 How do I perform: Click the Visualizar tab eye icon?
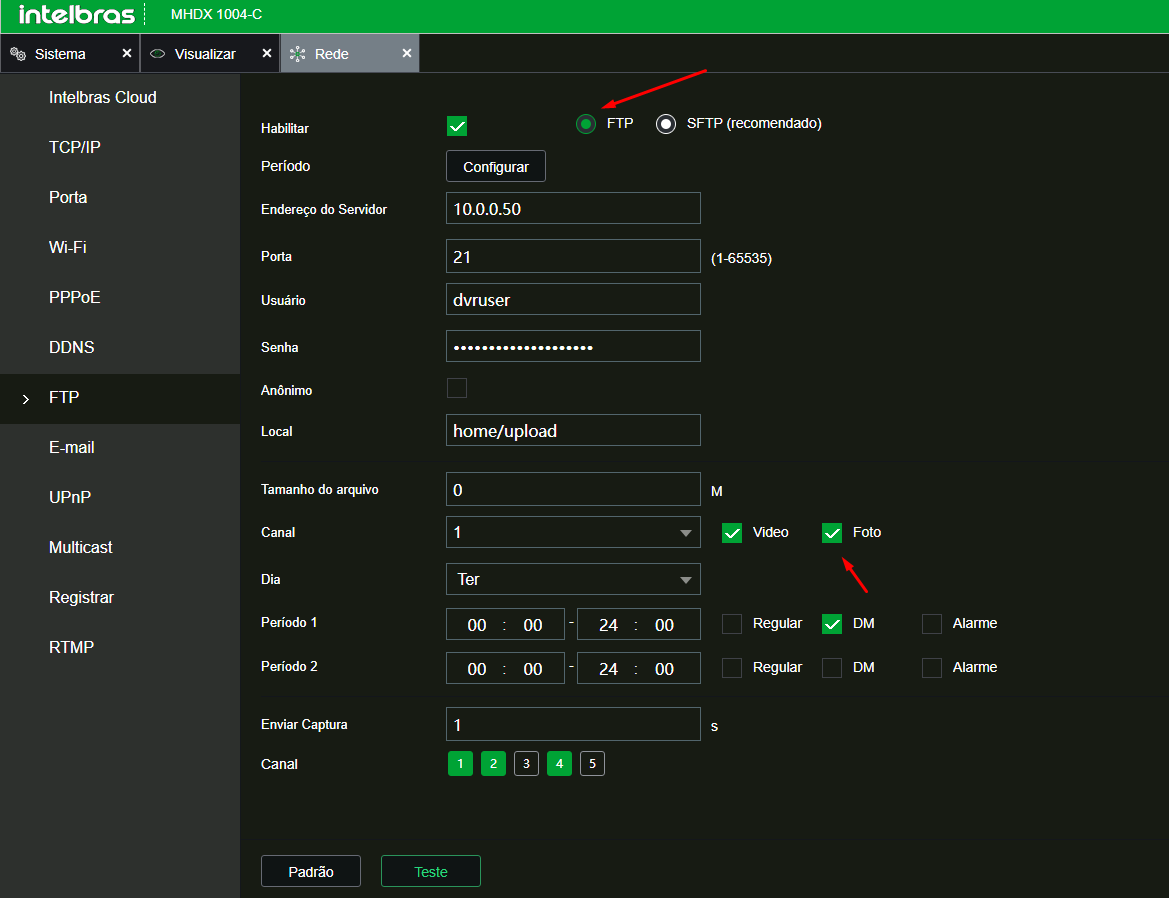coord(157,54)
